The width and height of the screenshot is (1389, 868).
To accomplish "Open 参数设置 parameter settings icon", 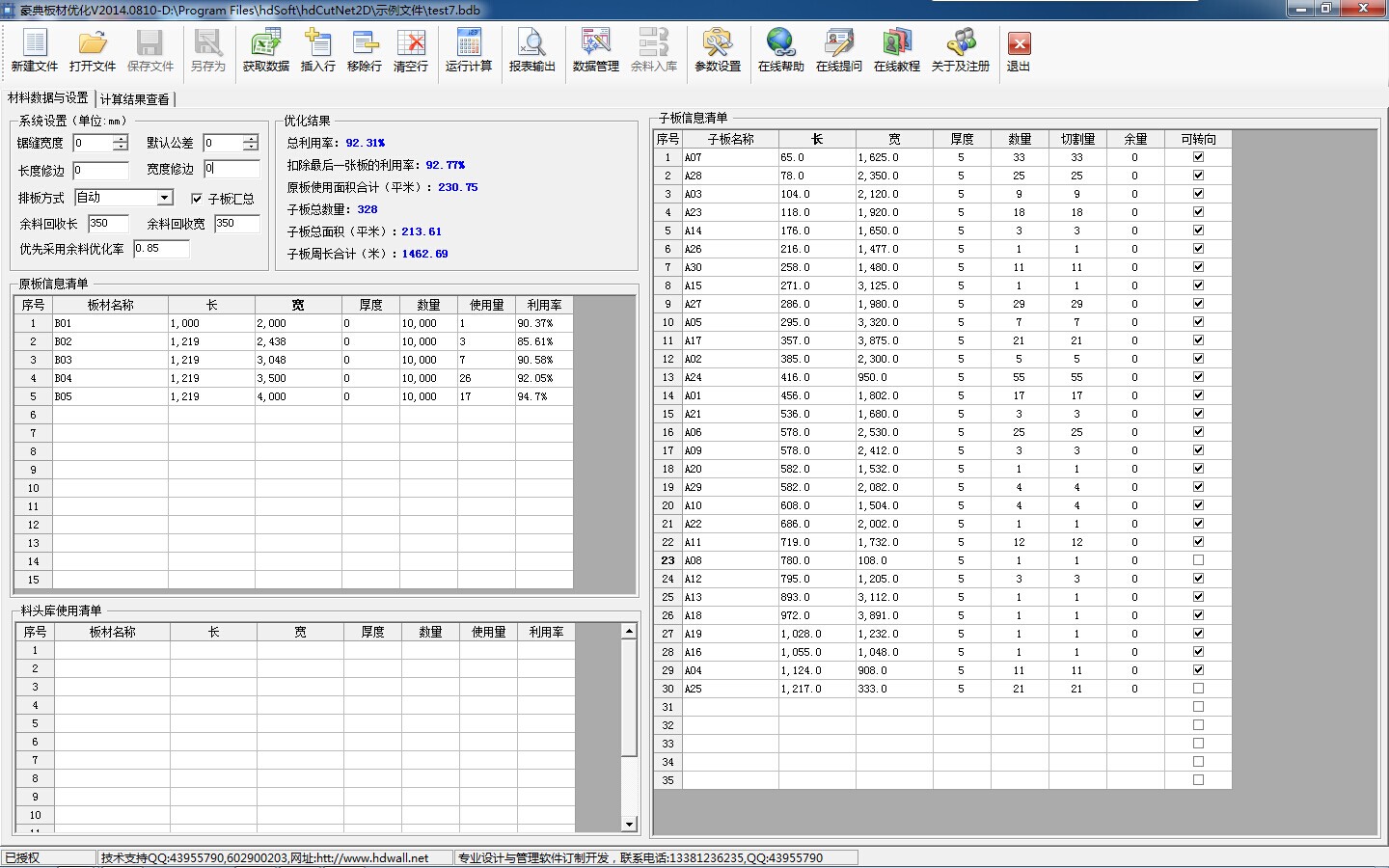I will tap(718, 50).
